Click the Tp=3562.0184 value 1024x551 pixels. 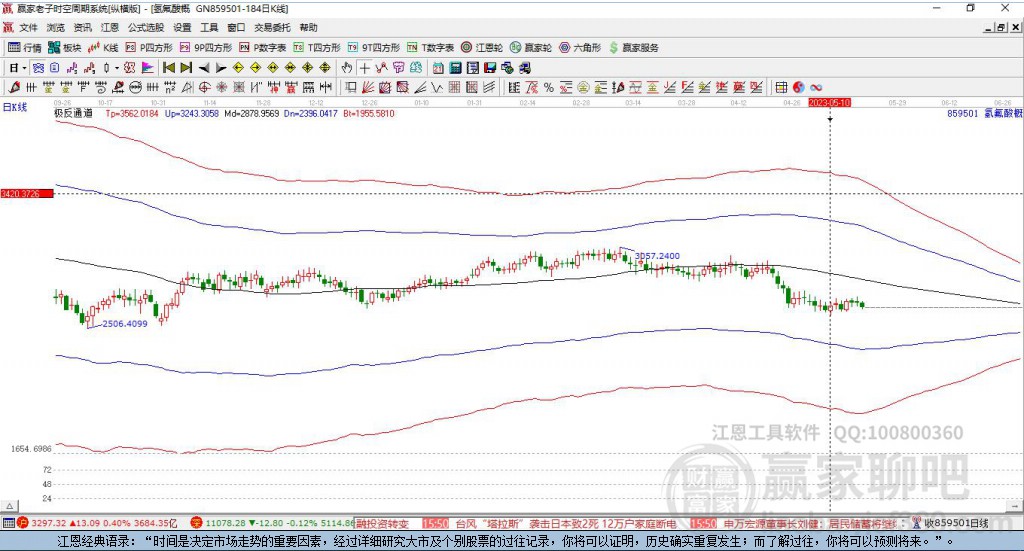pyautogui.click(x=132, y=114)
